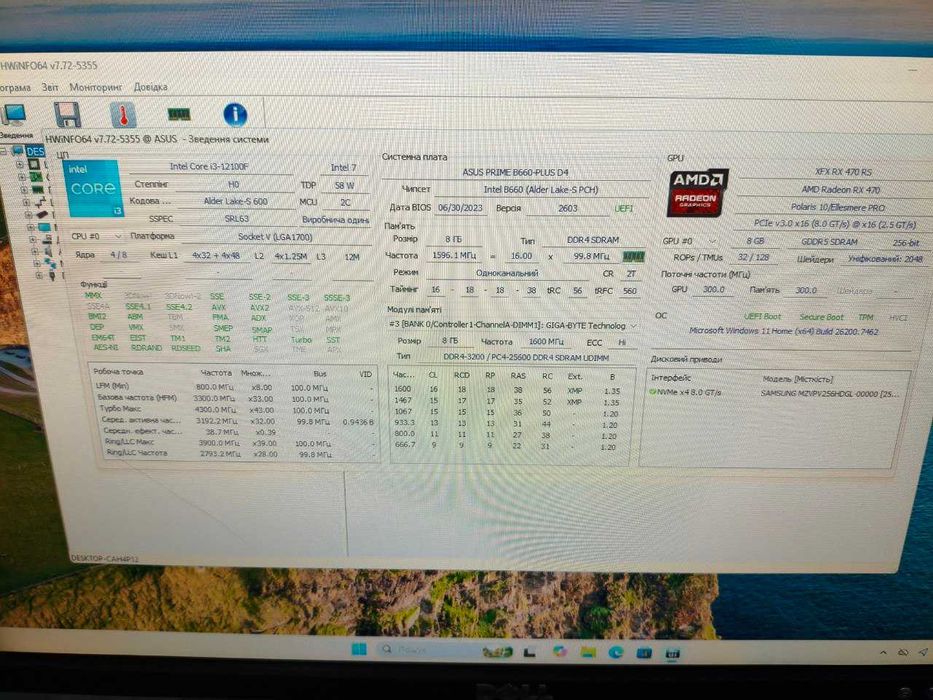
Task: Click the TPM indicator
Action: point(866,317)
